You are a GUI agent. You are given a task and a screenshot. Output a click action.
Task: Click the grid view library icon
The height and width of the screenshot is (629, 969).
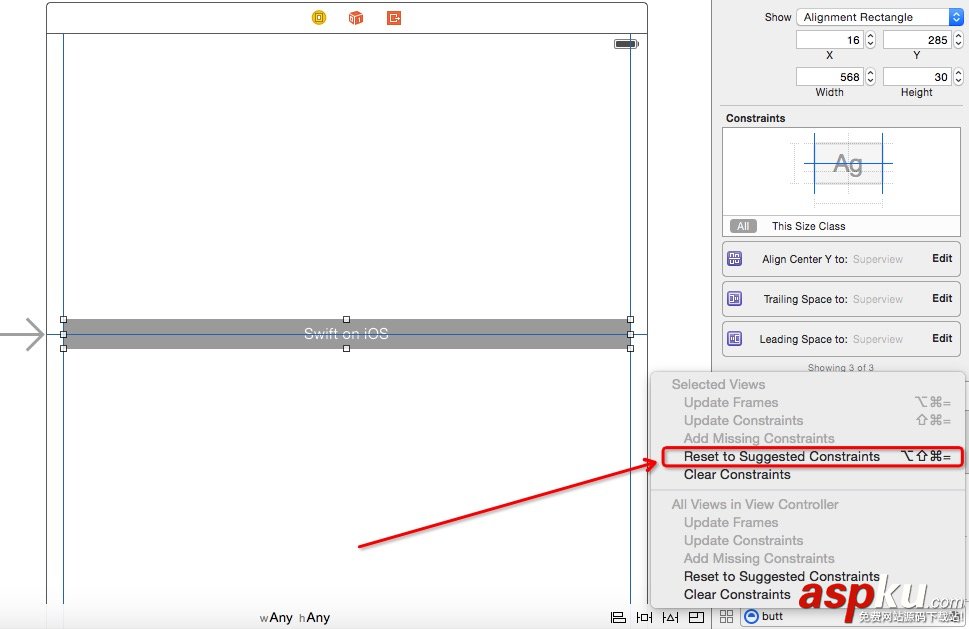click(x=727, y=616)
